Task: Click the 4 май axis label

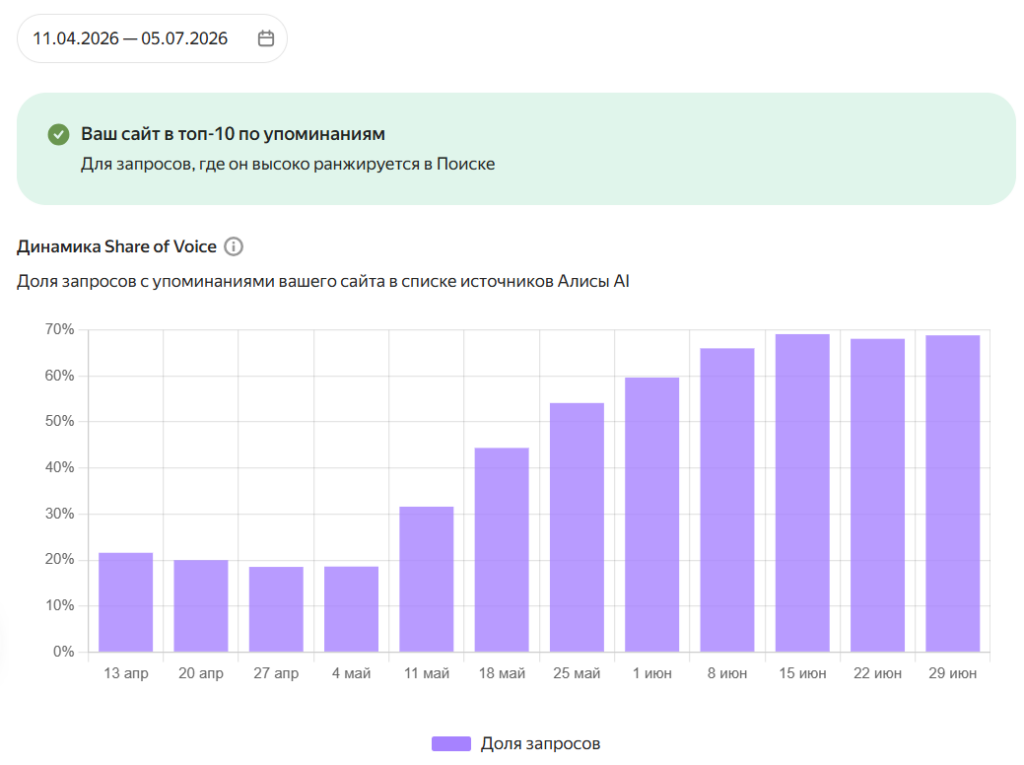Action: [x=351, y=673]
